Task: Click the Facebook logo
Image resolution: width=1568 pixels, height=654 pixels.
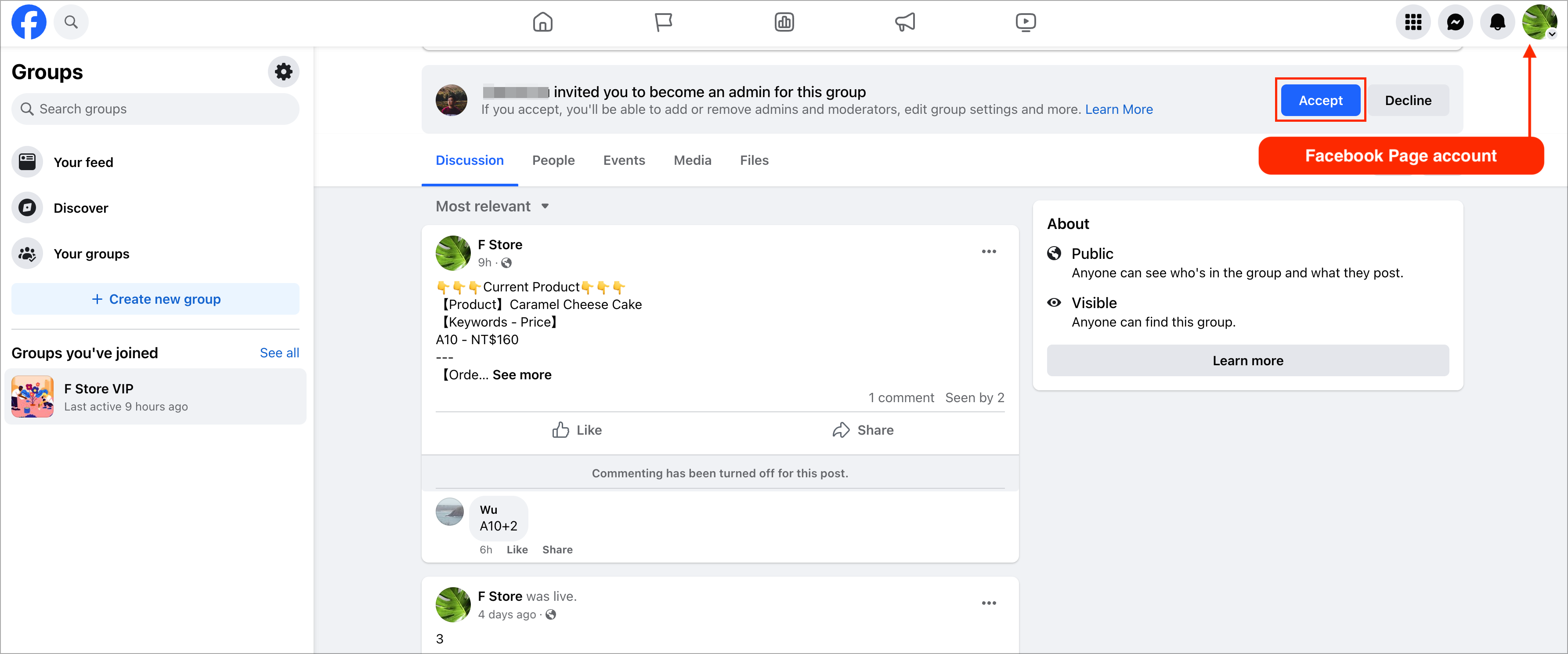Action: (x=29, y=22)
